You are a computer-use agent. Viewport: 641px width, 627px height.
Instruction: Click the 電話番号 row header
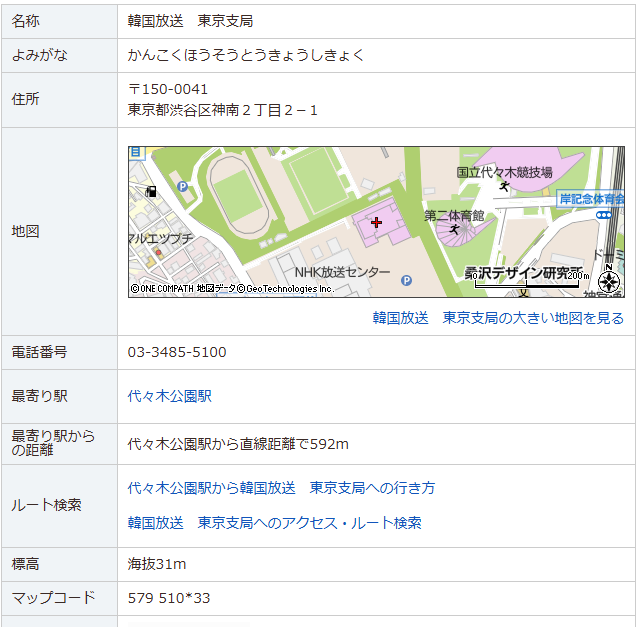(59, 352)
